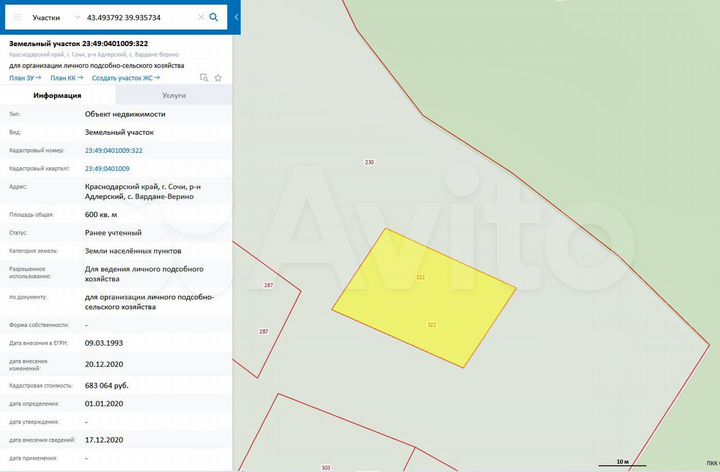Image resolution: width=720 pixels, height=472 pixels.
Task: Open План КК link
Action: pyautogui.click(x=66, y=77)
